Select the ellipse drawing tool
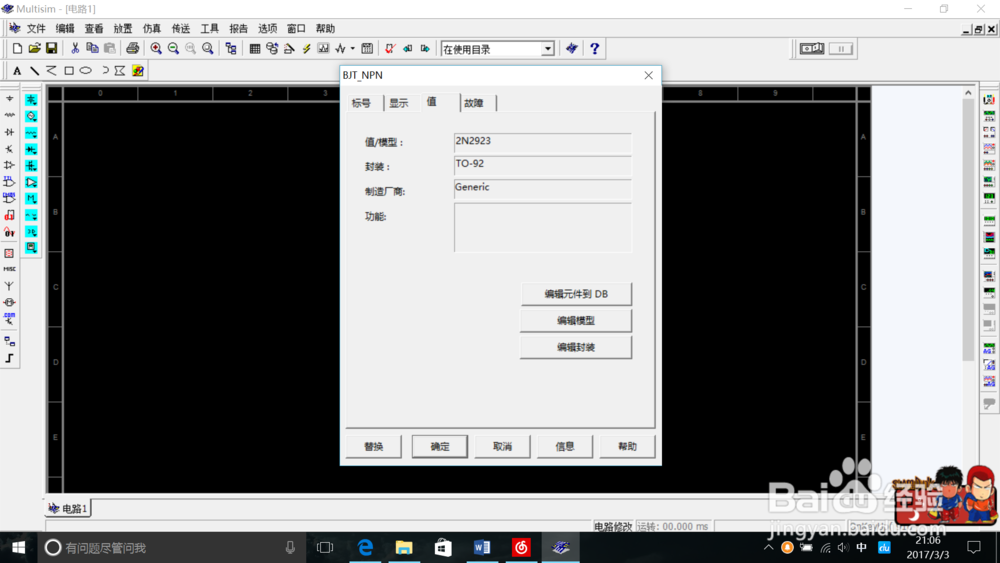The height and width of the screenshot is (563, 1000). coord(85,71)
